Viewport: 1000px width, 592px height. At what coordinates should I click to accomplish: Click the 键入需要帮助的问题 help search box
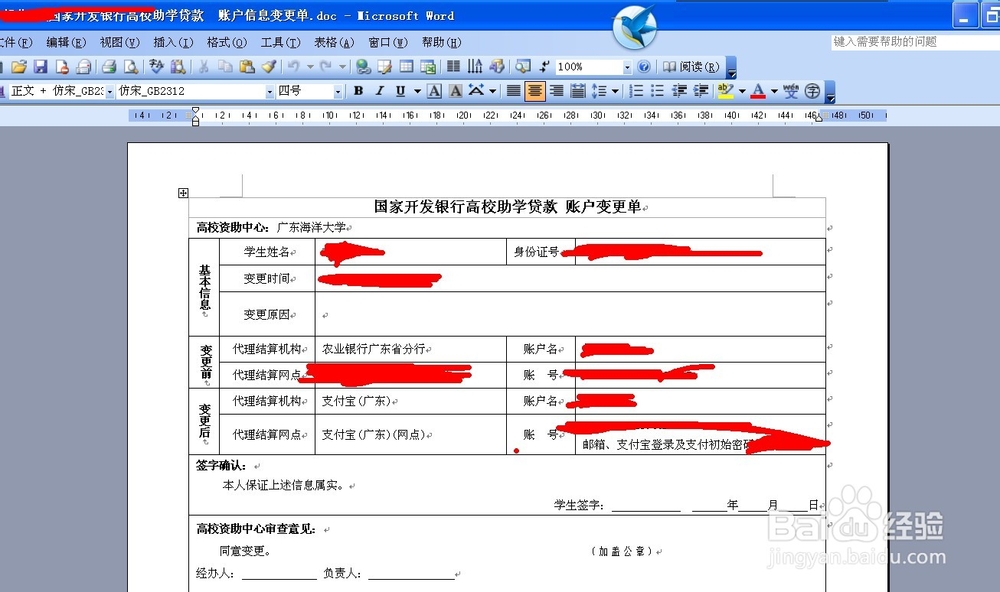(915, 42)
